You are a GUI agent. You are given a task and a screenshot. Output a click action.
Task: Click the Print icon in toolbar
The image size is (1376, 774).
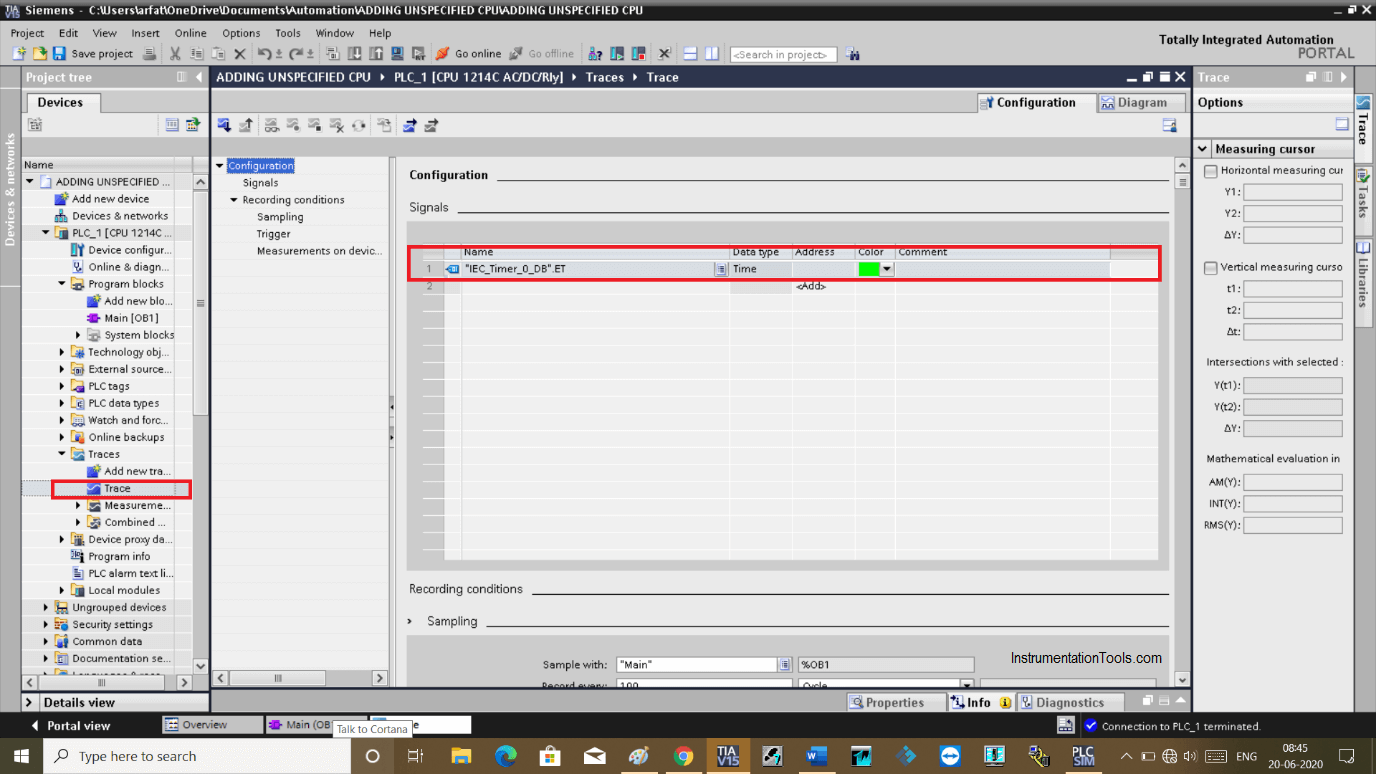[150, 54]
